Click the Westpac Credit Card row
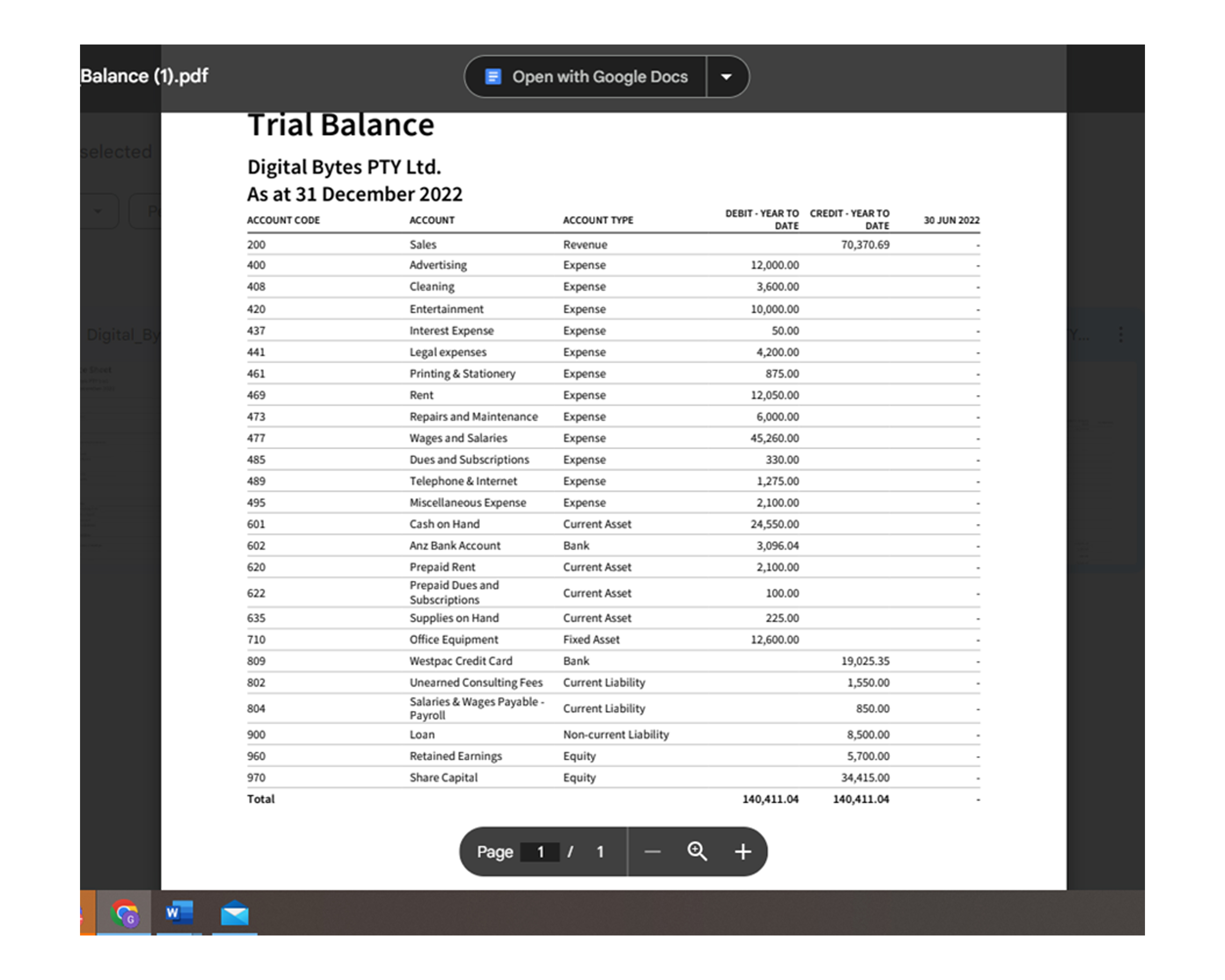This screenshot has width=1225, height=980. pyautogui.click(x=460, y=661)
